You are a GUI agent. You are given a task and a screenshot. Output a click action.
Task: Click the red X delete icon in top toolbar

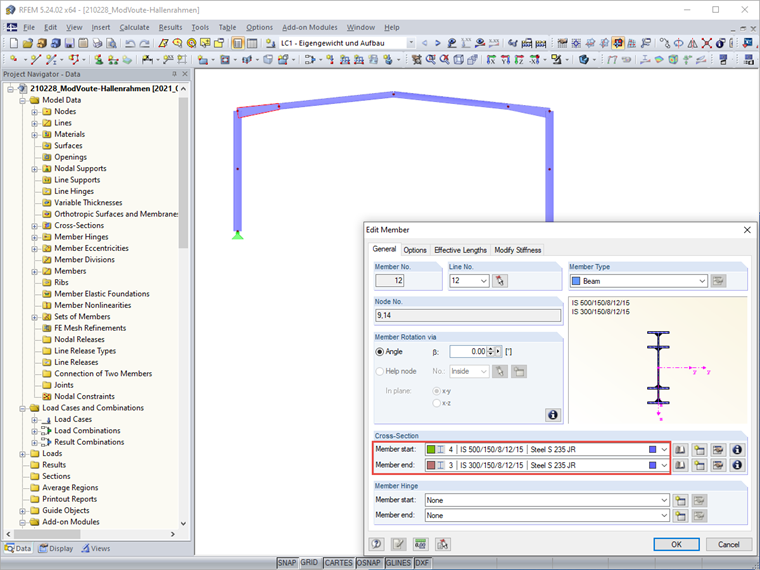tap(707, 43)
